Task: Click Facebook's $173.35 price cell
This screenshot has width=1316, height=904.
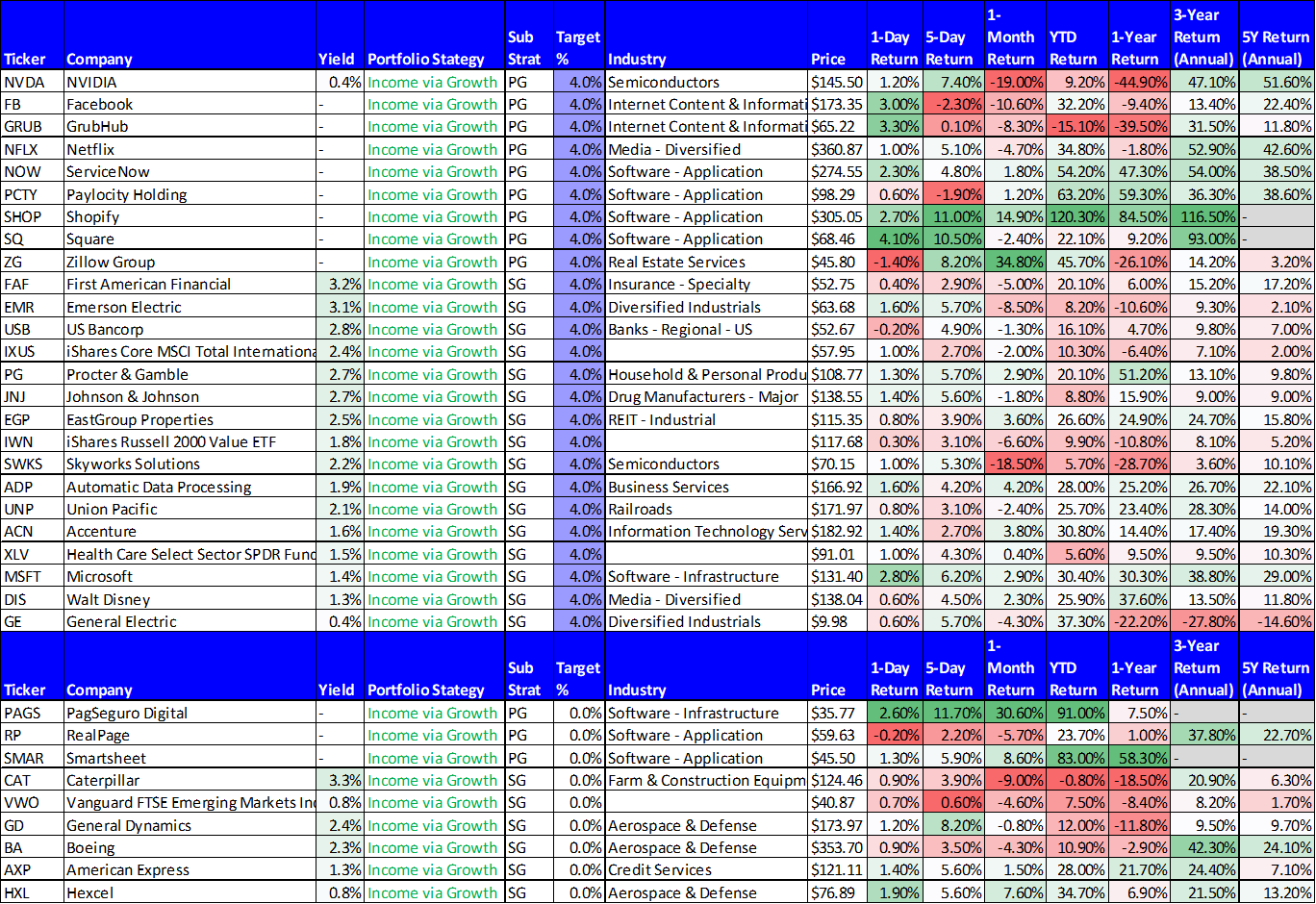Action: click(837, 104)
